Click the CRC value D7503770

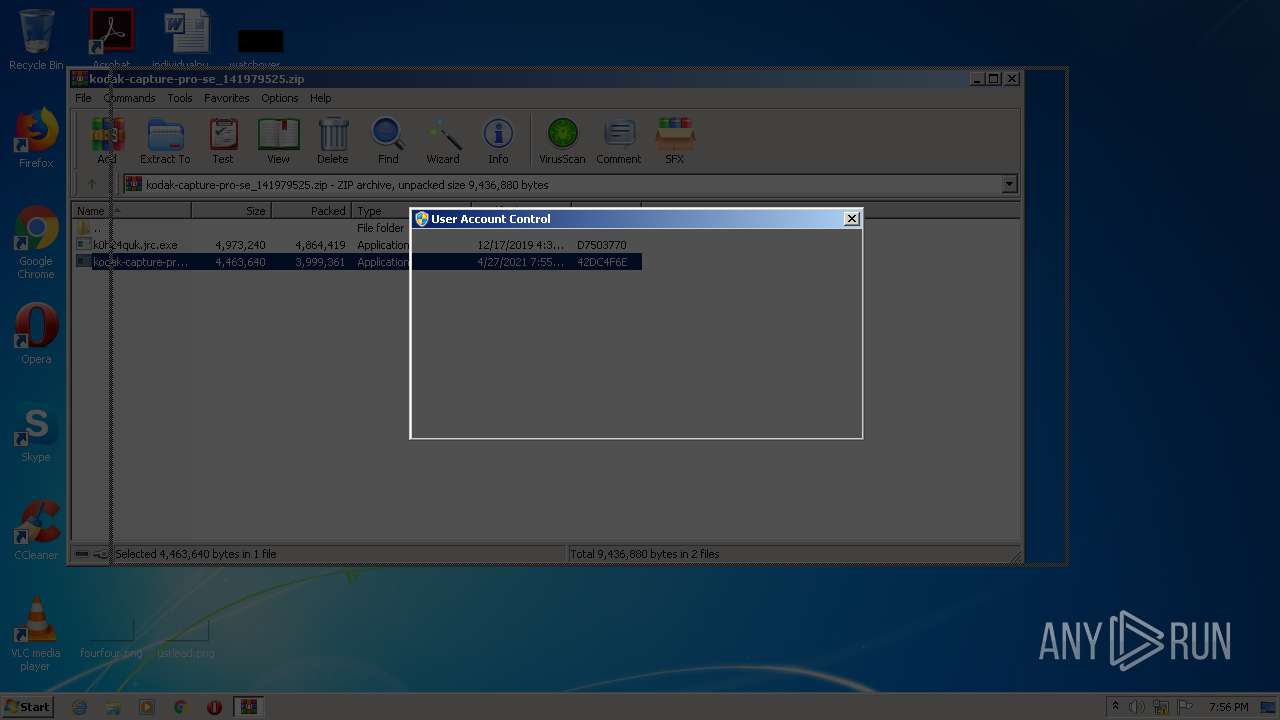tap(602, 245)
